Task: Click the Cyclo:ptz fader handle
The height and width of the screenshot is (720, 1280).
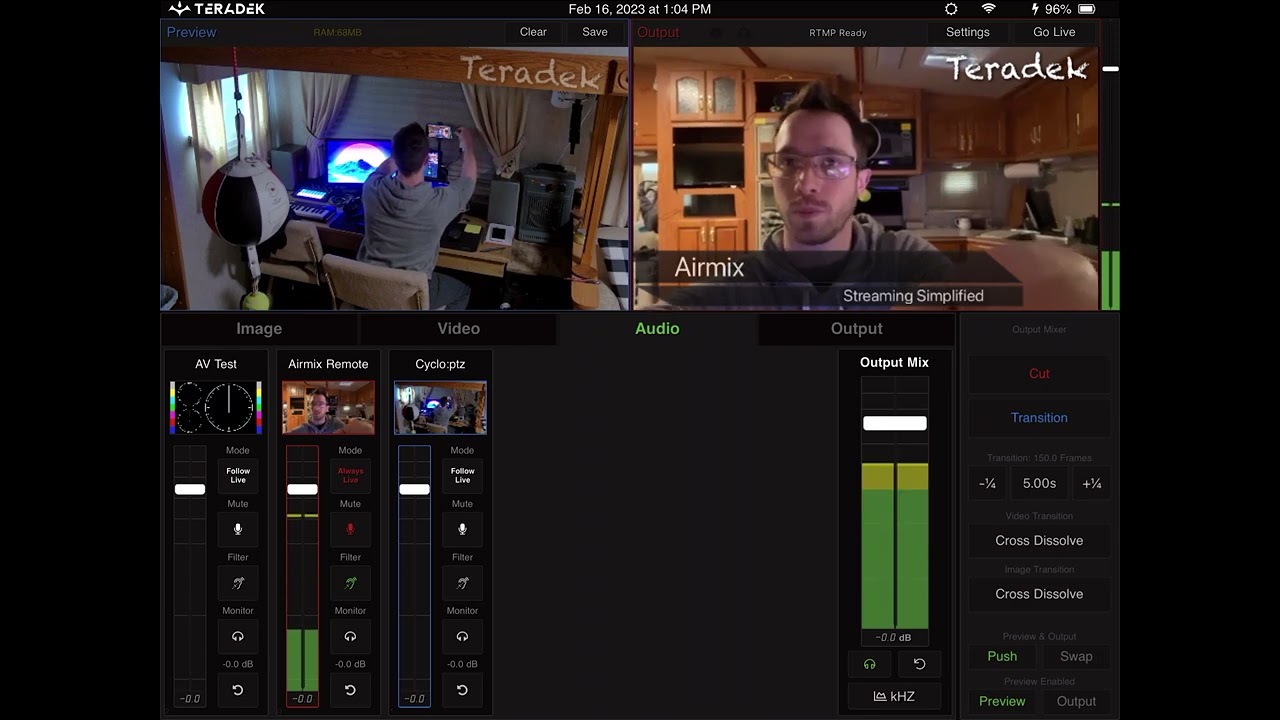Action: (x=414, y=489)
